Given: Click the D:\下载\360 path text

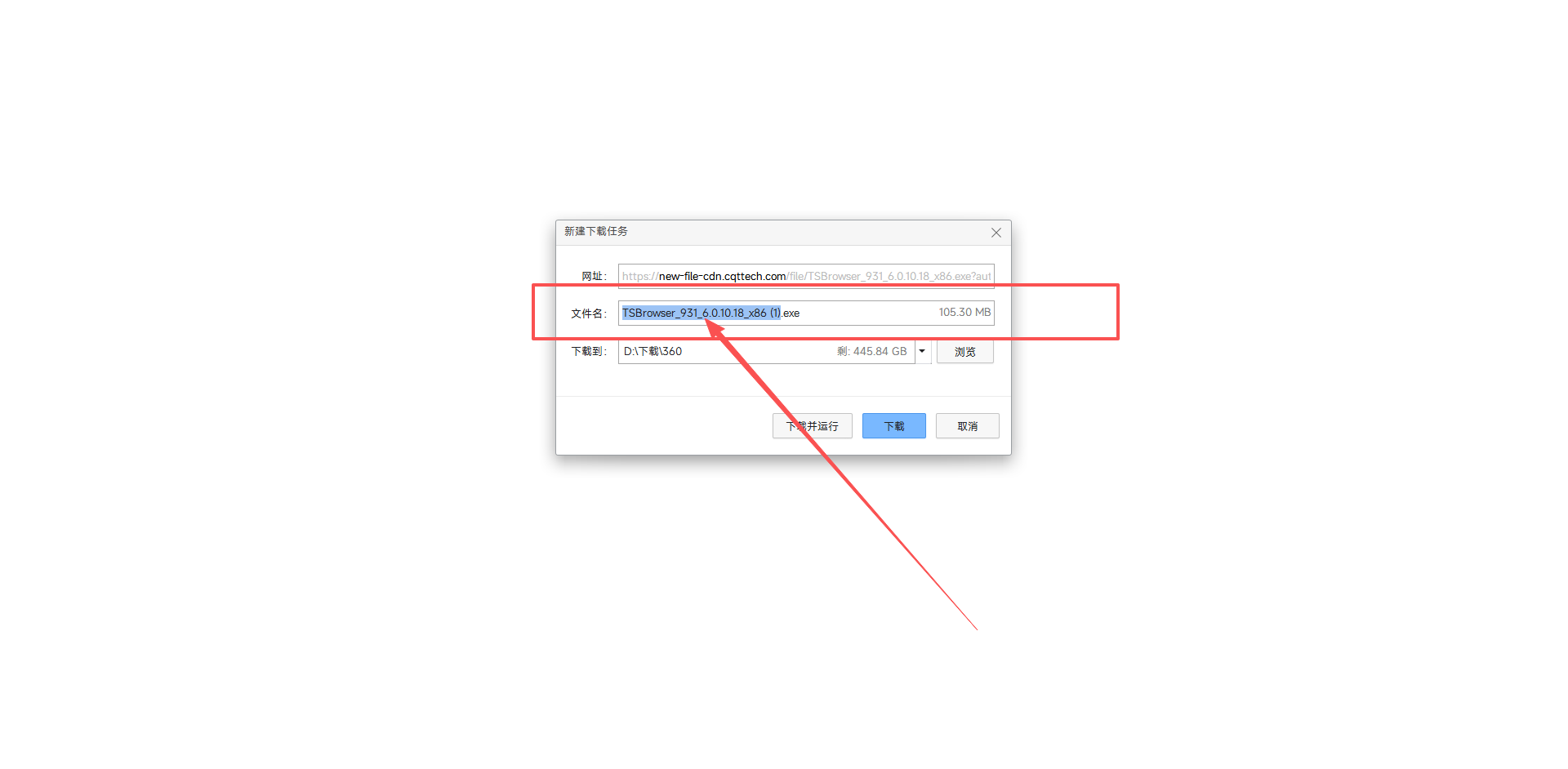Looking at the screenshot, I should [x=653, y=351].
